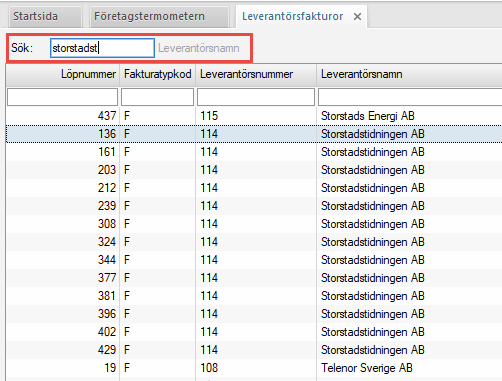Sort by the Leverantörsnummer column header
The width and height of the screenshot is (502, 381).
point(256,74)
